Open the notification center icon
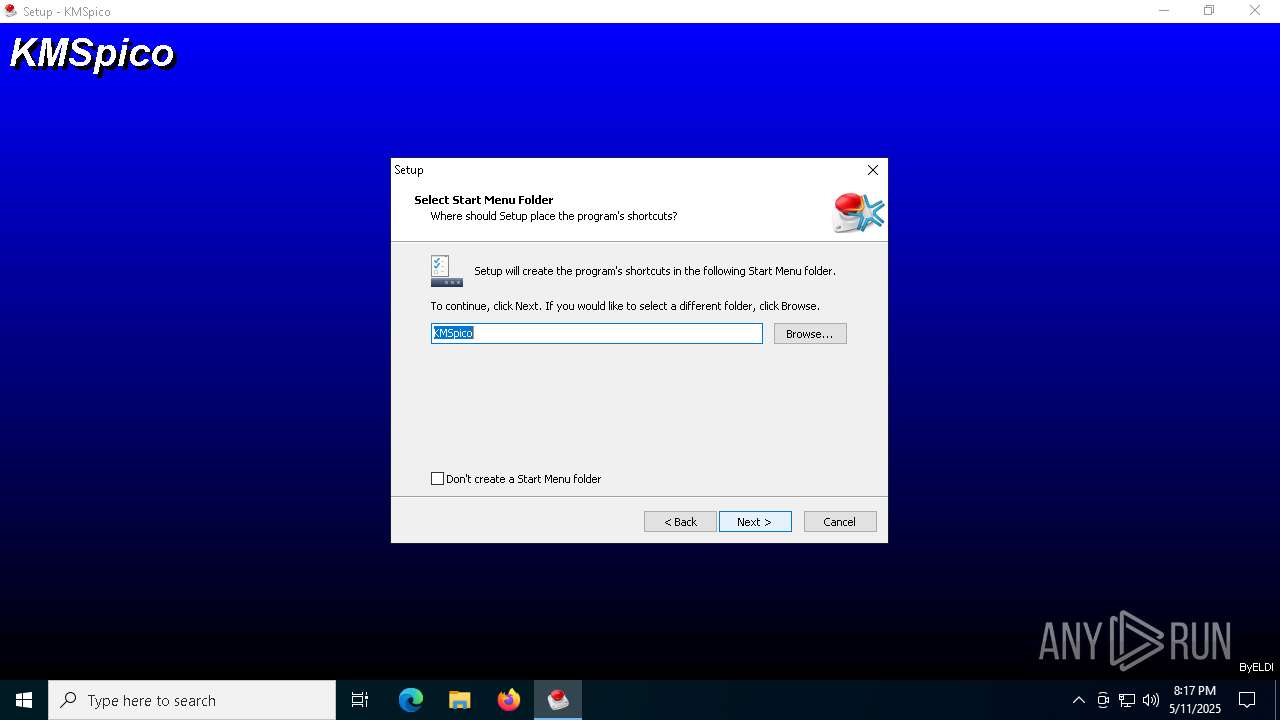Image resolution: width=1280 pixels, height=720 pixels. coord(1247,700)
